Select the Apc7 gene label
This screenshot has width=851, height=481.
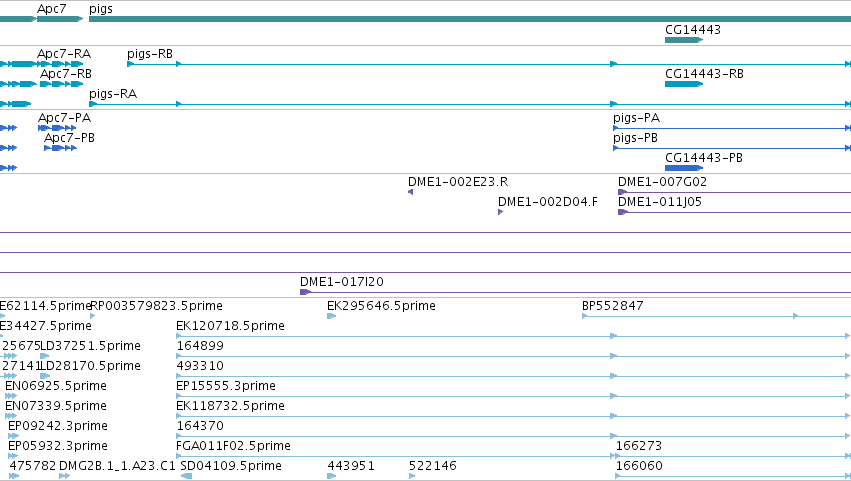(x=52, y=9)
